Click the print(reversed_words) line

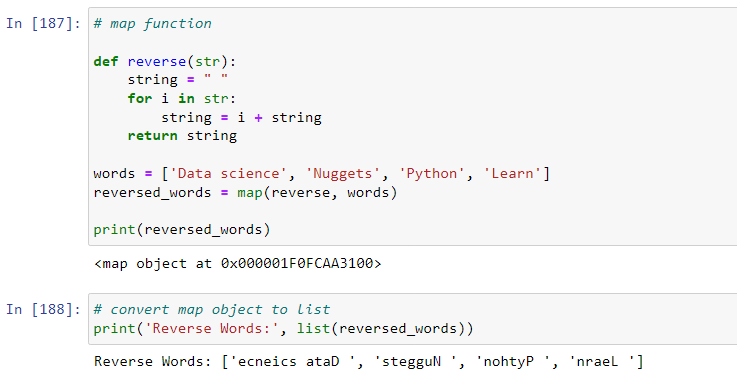click(182, 230)
